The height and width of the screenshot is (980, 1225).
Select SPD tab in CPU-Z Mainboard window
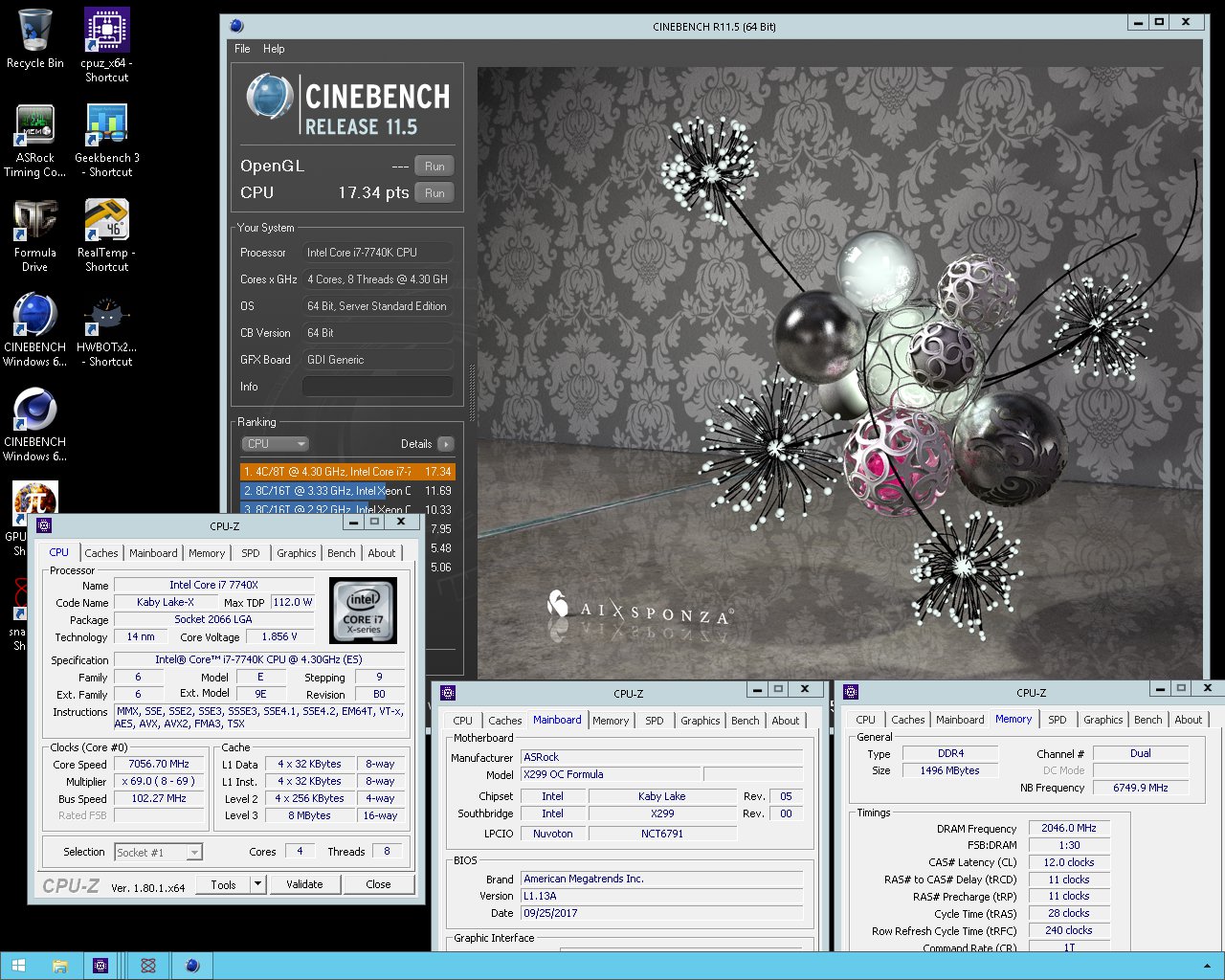tap(655, 721)
